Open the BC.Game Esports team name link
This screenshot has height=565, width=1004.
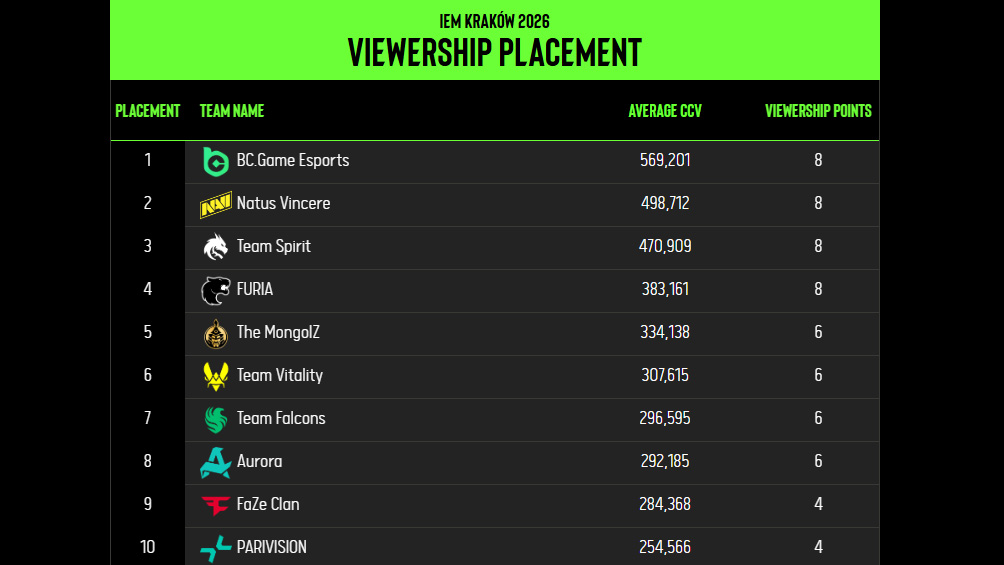tap(293, 160)
